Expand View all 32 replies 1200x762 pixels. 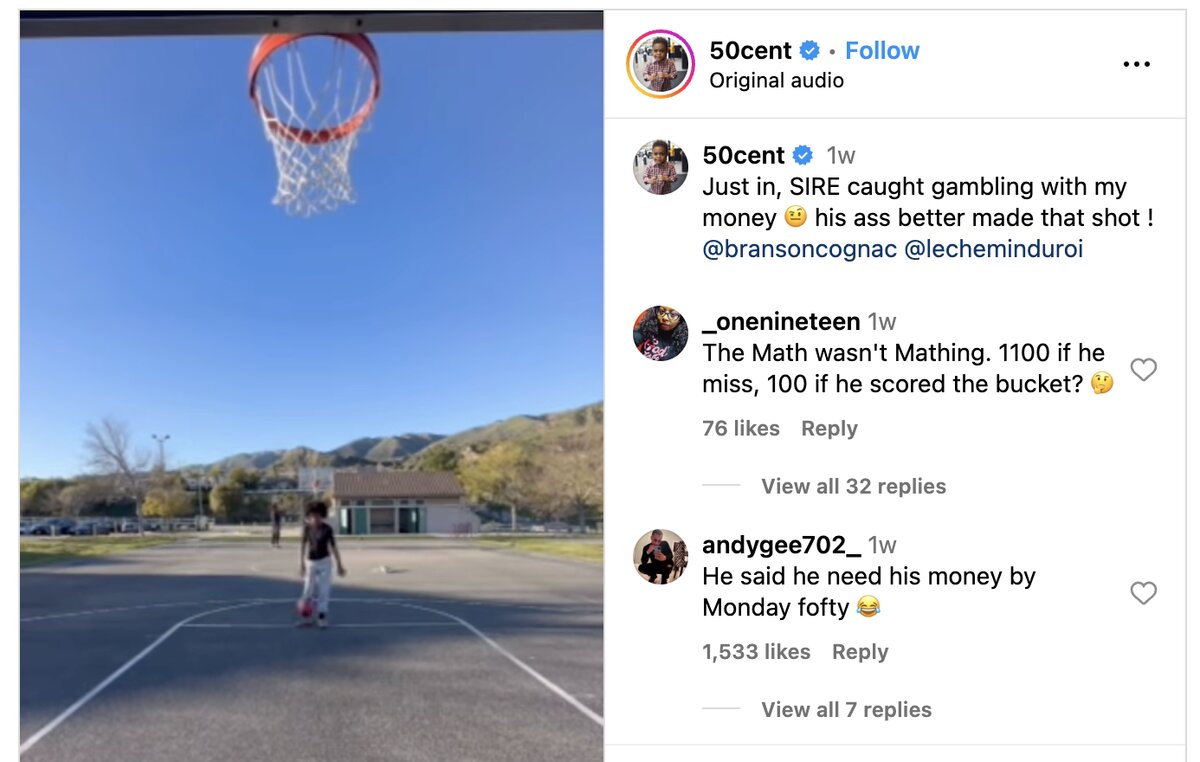pos(853,486)
